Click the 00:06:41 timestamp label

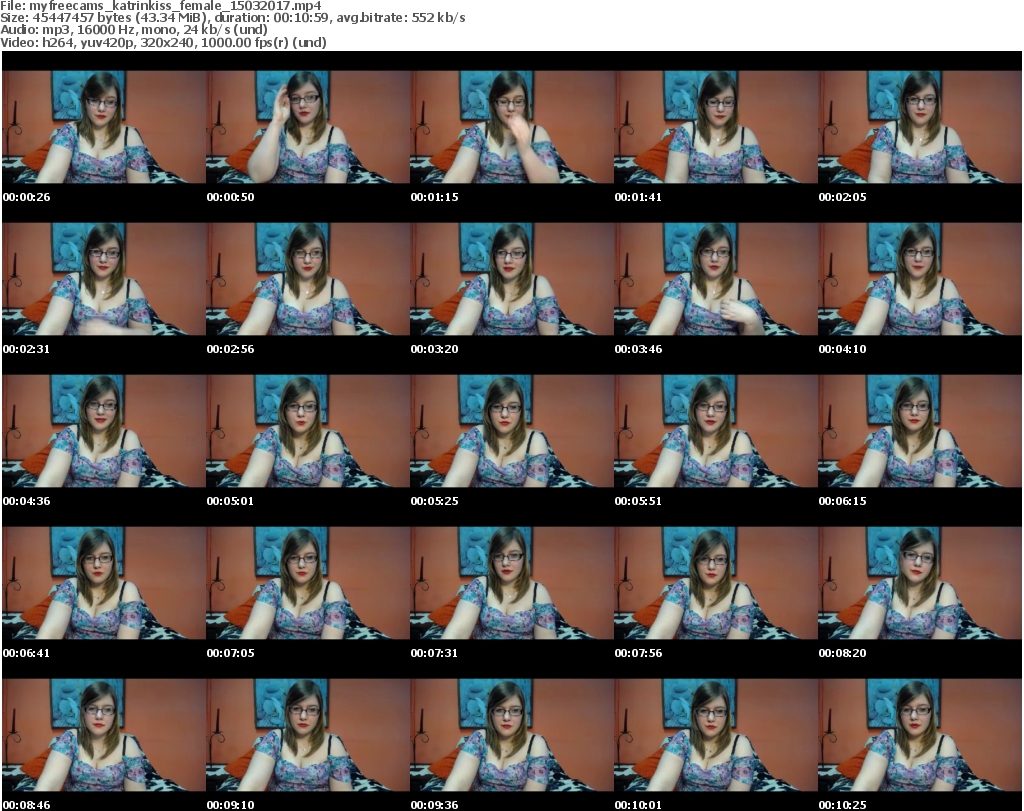click(x=26, y=653)
